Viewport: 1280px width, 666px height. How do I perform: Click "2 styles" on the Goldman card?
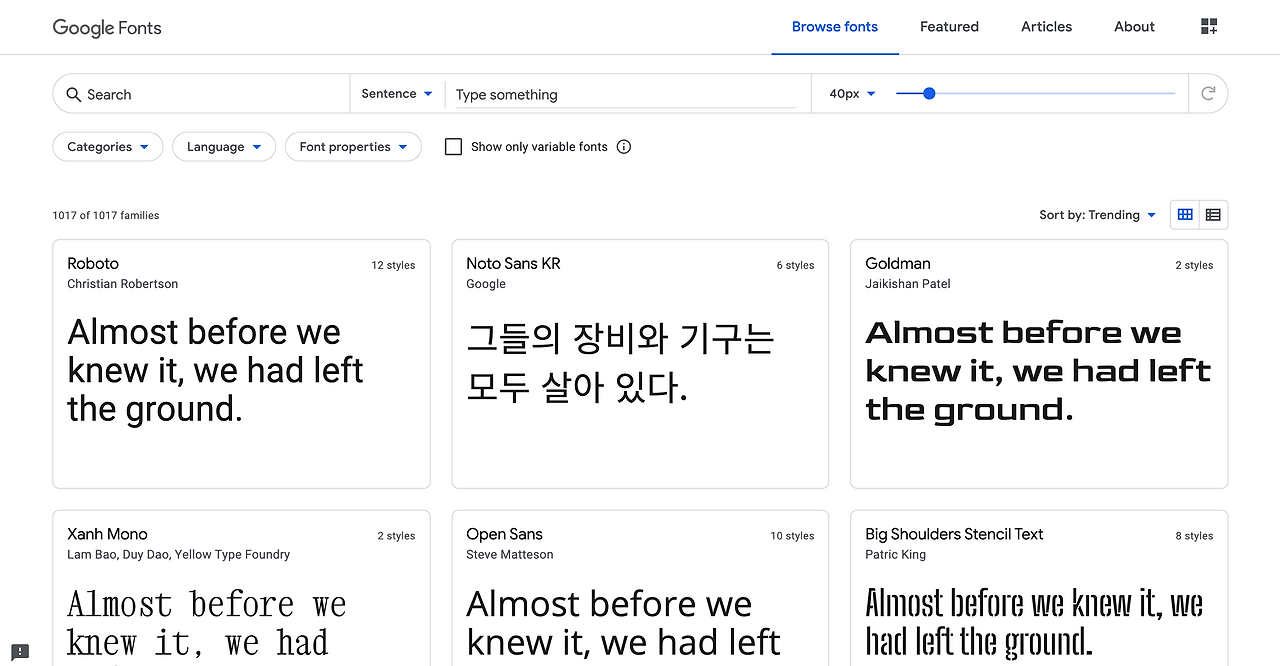tap(1194, 265)
